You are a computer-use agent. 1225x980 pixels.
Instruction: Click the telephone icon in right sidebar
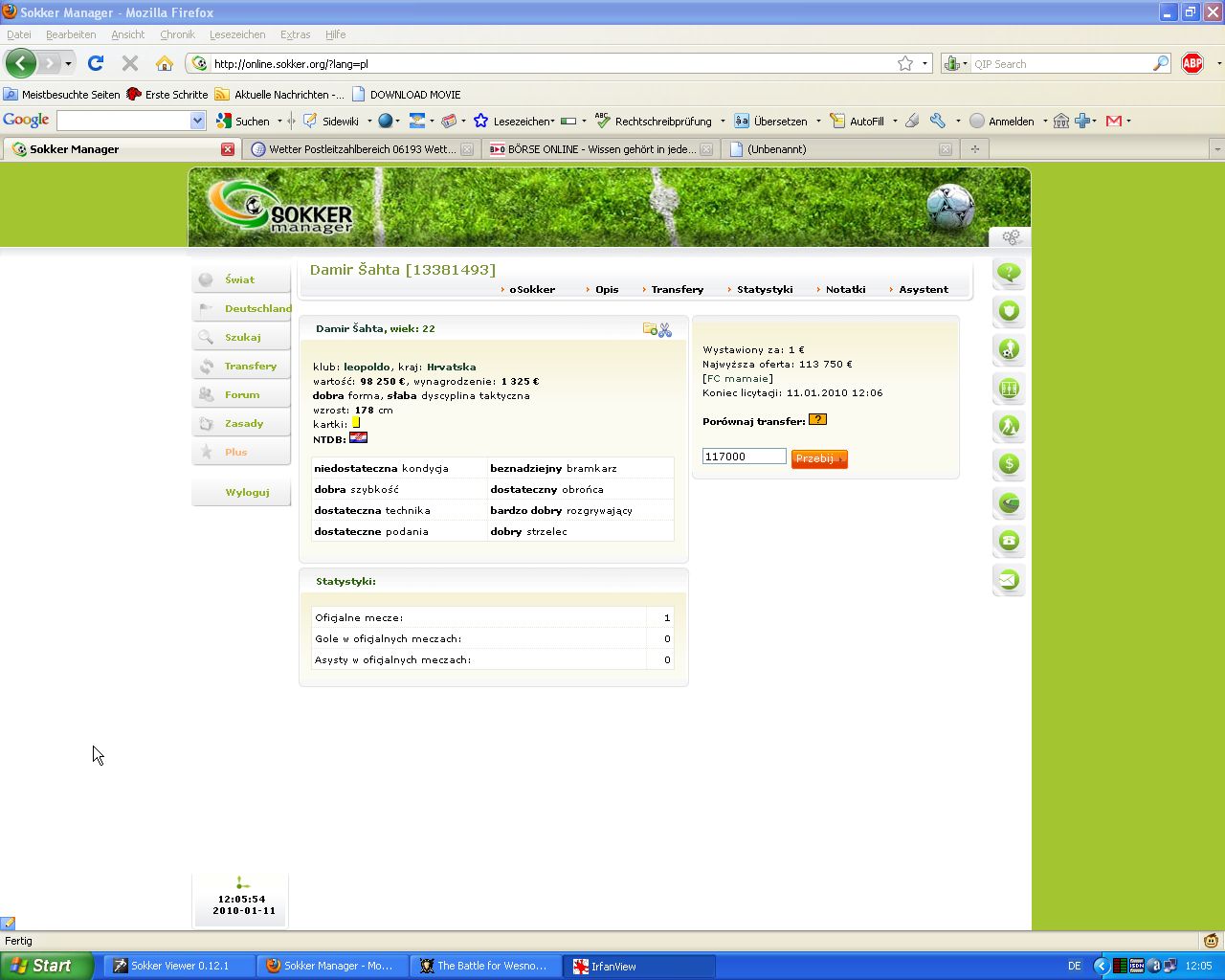(1009, 541)
